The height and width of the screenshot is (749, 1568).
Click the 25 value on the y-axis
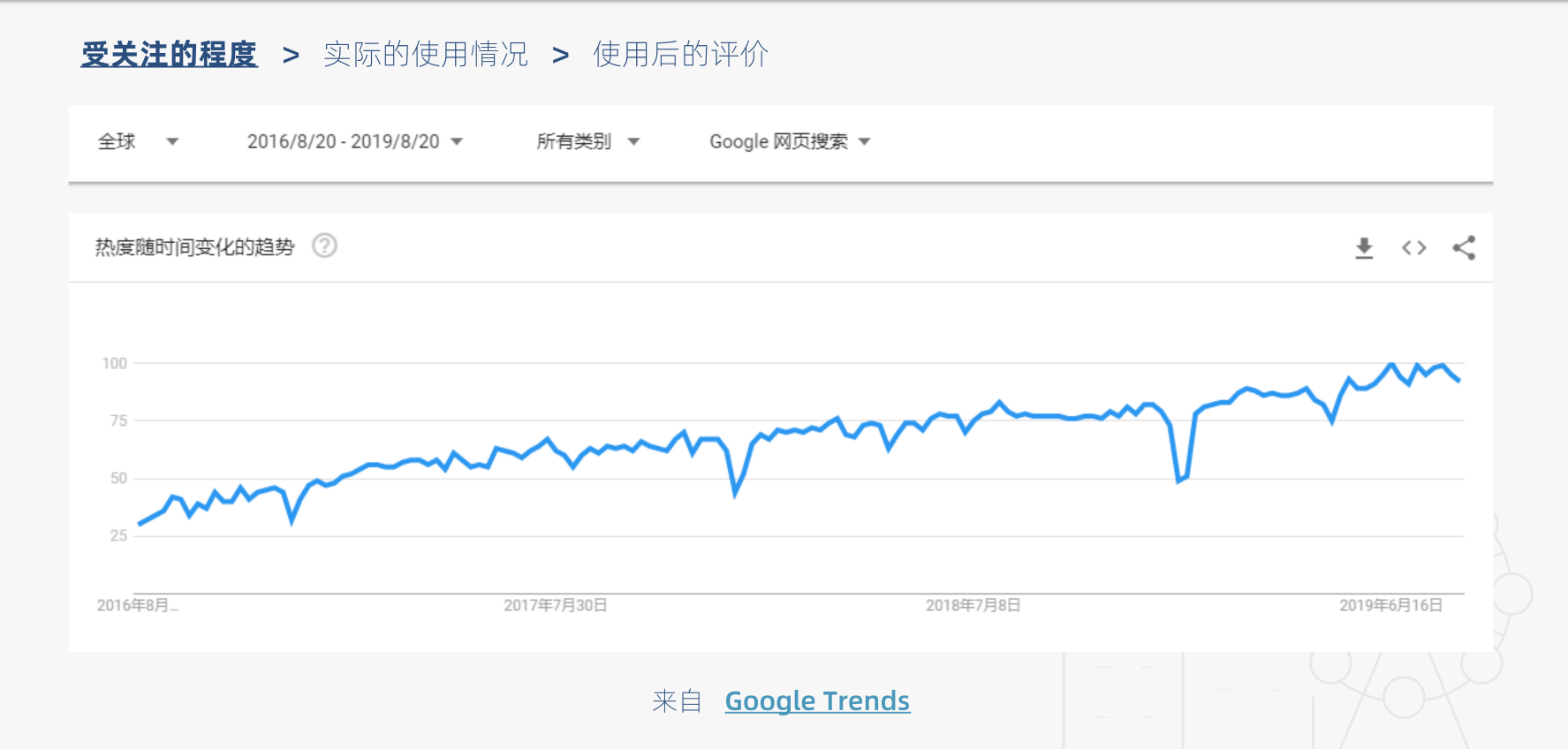pos(118,535)
